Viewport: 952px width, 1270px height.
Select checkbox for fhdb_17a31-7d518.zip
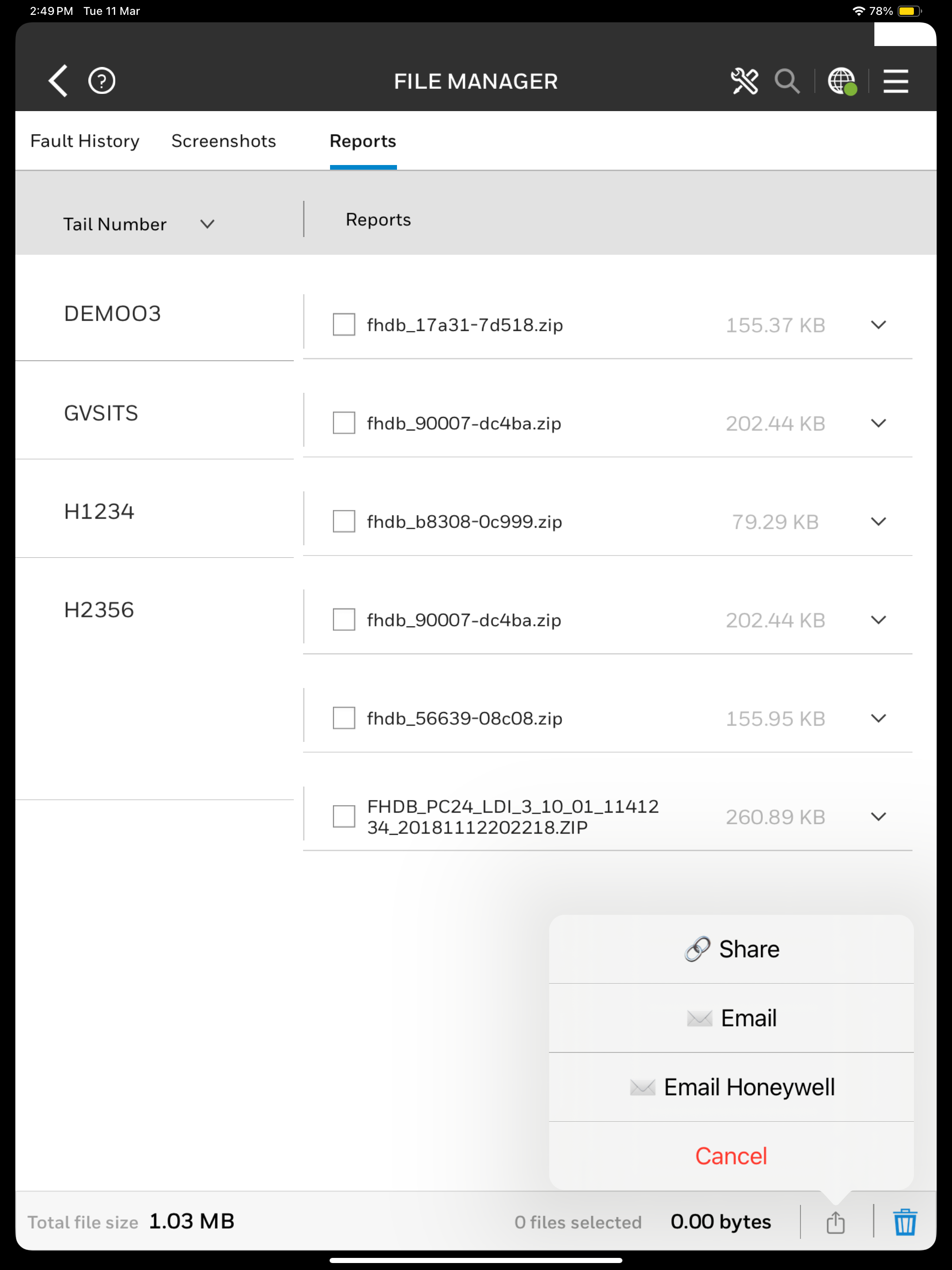tap(344, 325)
